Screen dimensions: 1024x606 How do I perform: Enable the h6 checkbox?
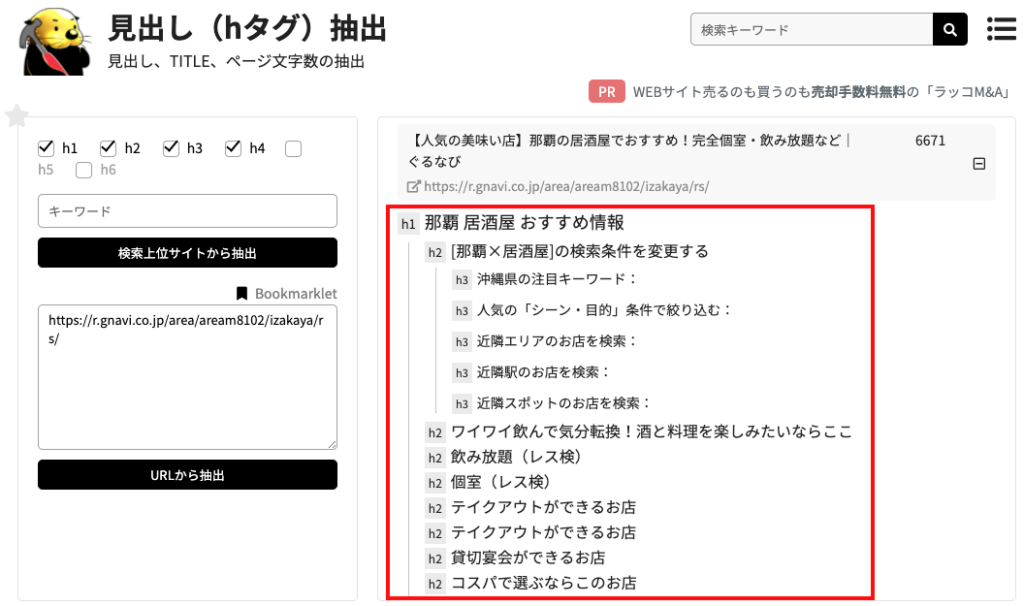pyautogui.click(x=84, y=170)
